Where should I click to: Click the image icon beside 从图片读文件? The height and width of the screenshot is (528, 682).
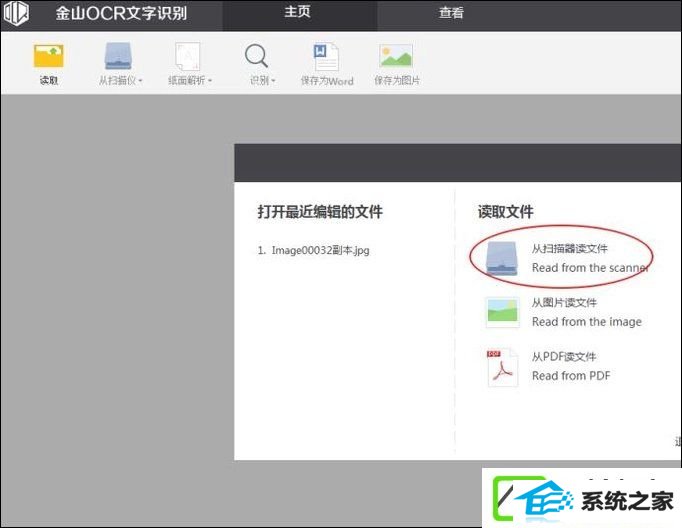(502, 312)
